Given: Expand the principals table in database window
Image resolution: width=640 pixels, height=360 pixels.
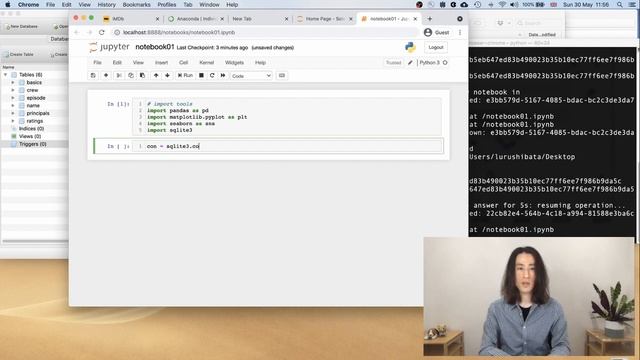Looking at the screenshot, I should click(13, 113).
